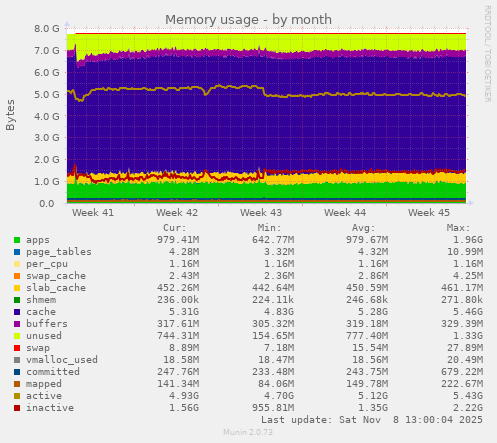Click the '5.0 G' y-axis tick label
This screenshot has height=443, width=497.
(47, 94)
